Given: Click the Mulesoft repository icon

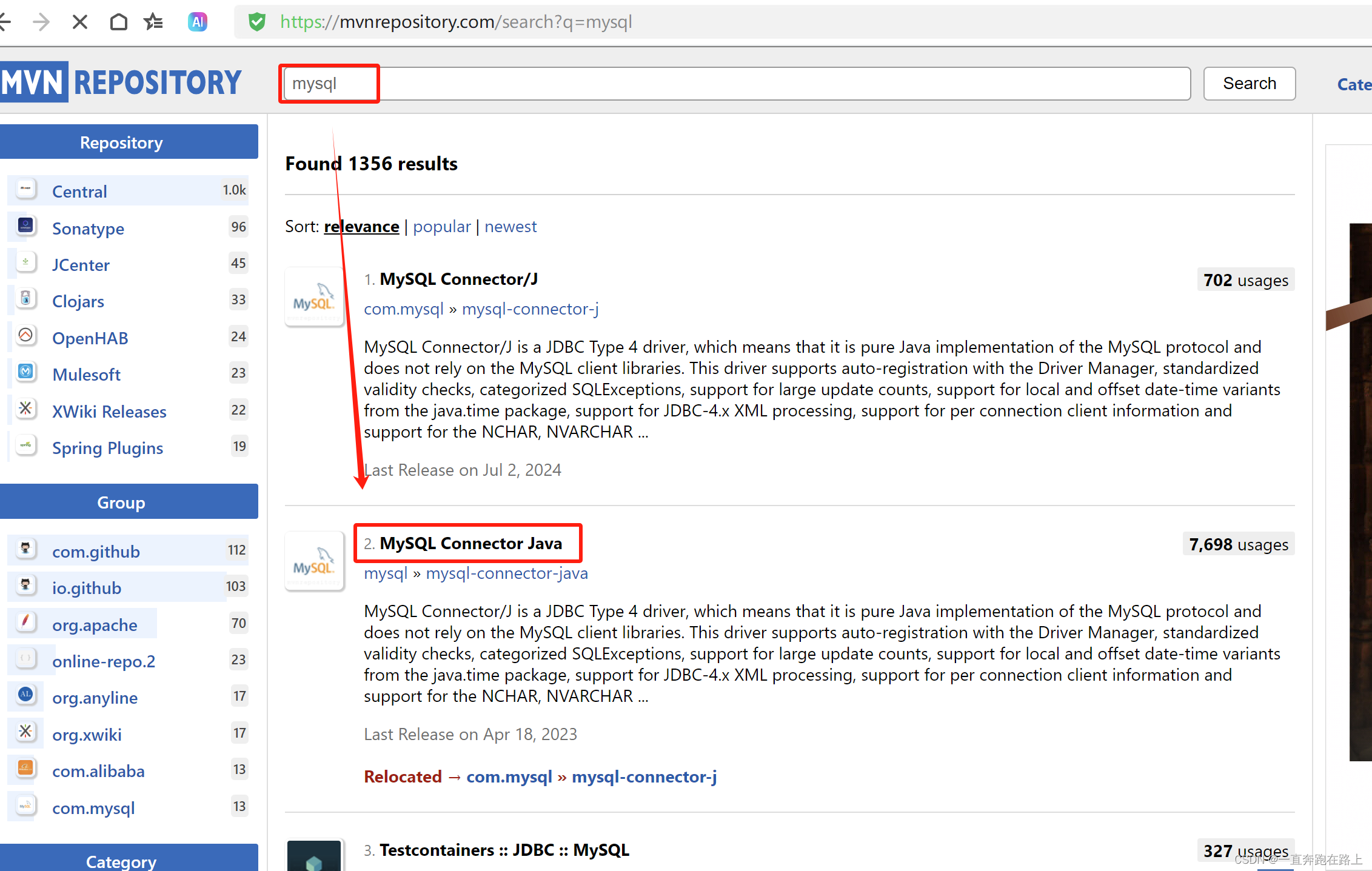Looking at the screenshot, I should 25,372.
